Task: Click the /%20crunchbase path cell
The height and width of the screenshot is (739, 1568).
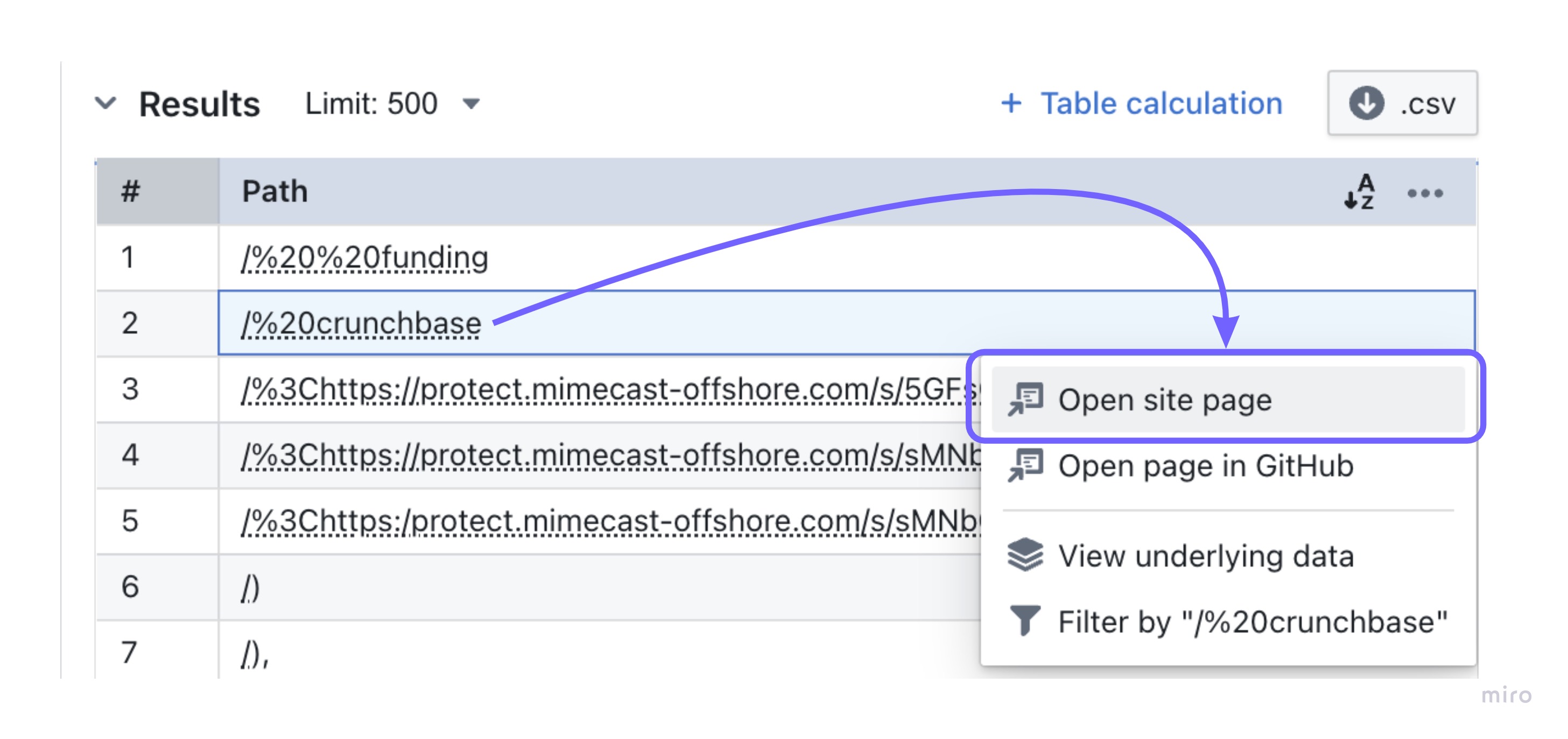Action: (x=846, y=323)
